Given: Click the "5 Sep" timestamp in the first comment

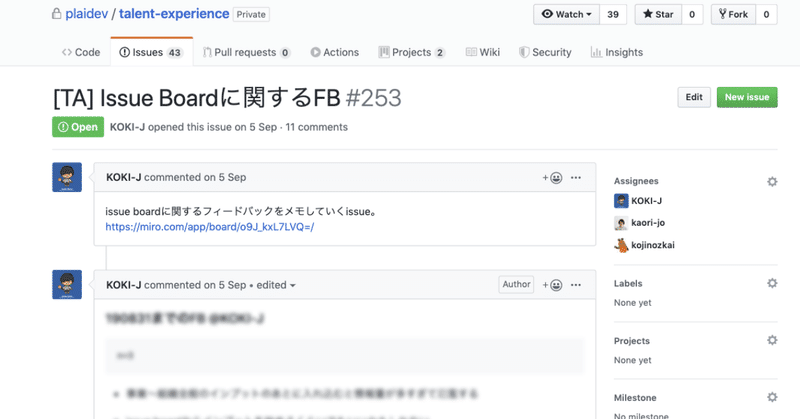Looking at the screenshot, I should (232, 177).
